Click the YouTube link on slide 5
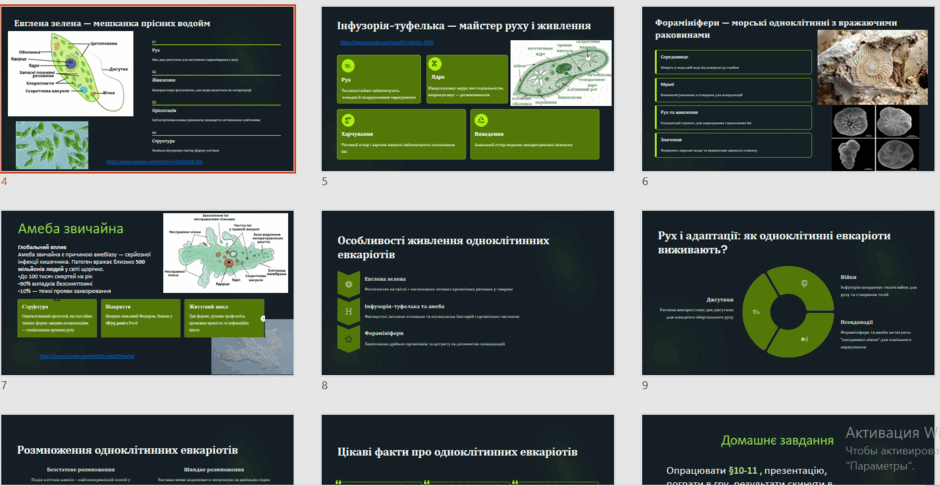The width and height of the screenshot is (940, 486). (386, 43)
